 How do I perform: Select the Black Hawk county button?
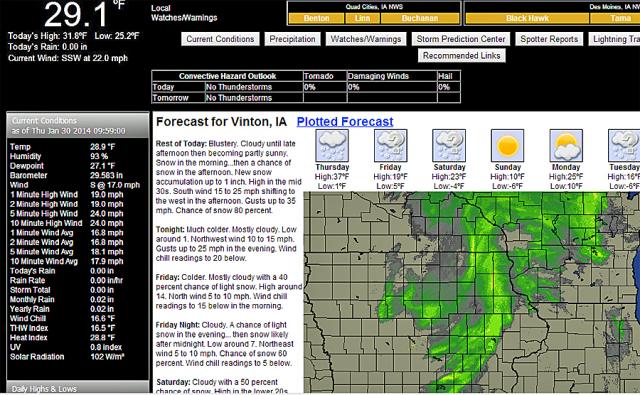(x=527, y=18)
